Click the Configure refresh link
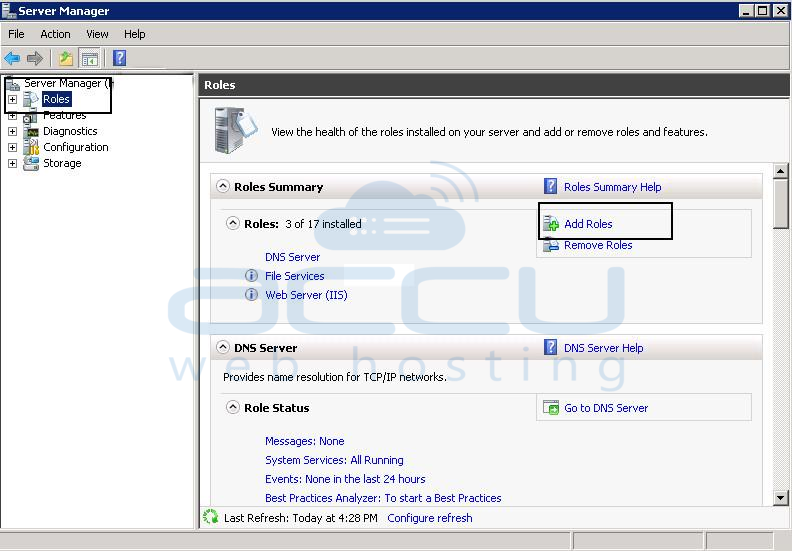 point(430,518)
